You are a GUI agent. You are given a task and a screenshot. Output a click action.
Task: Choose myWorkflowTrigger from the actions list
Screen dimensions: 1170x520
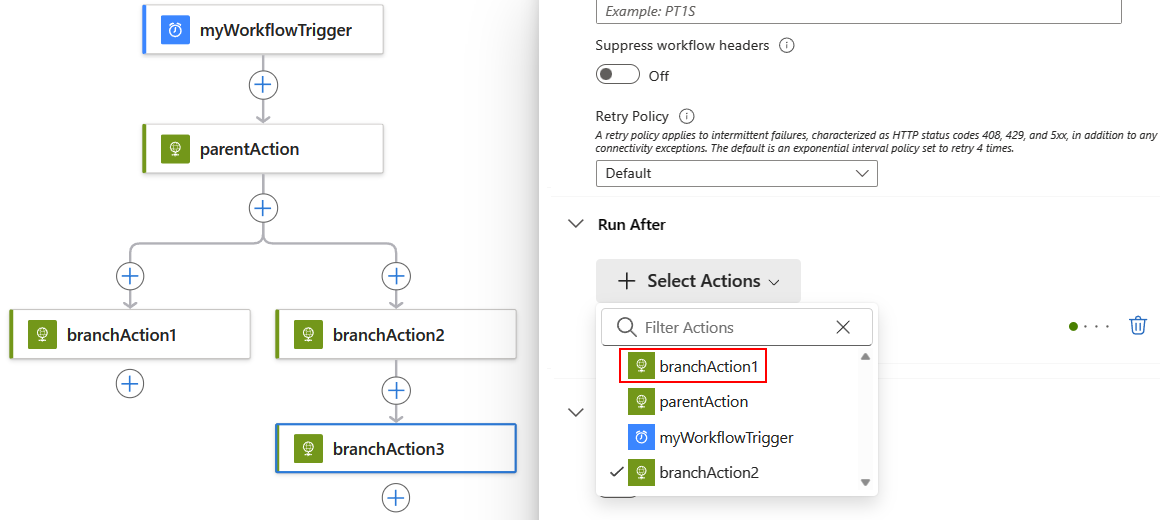(x=726, y=437)
